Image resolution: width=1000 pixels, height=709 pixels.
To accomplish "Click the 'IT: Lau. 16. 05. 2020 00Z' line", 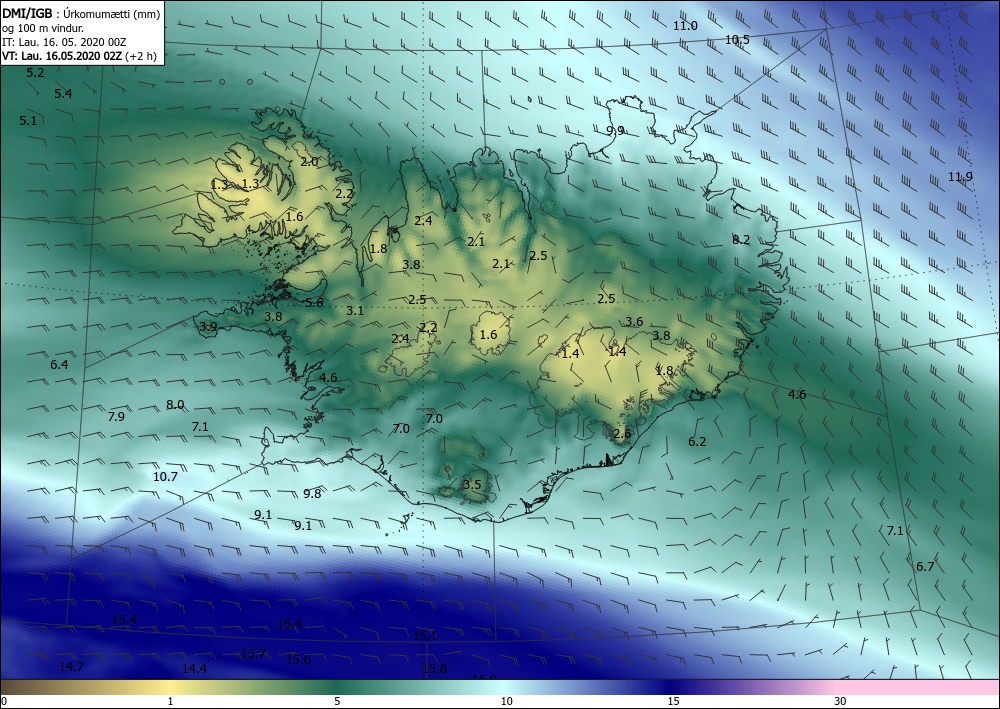I will (64, 42).
